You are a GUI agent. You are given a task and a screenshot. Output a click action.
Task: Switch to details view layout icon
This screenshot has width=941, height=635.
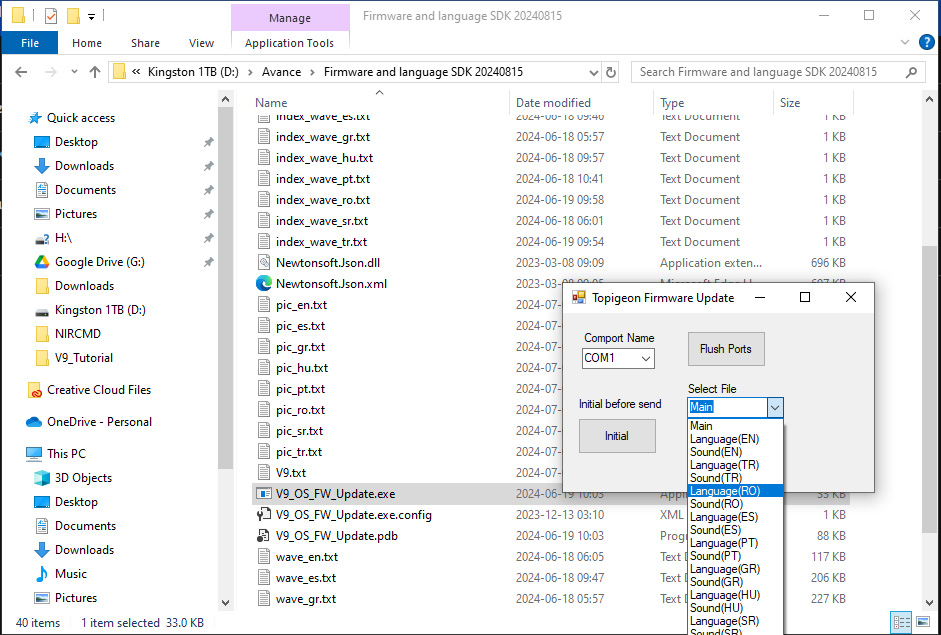901,622
